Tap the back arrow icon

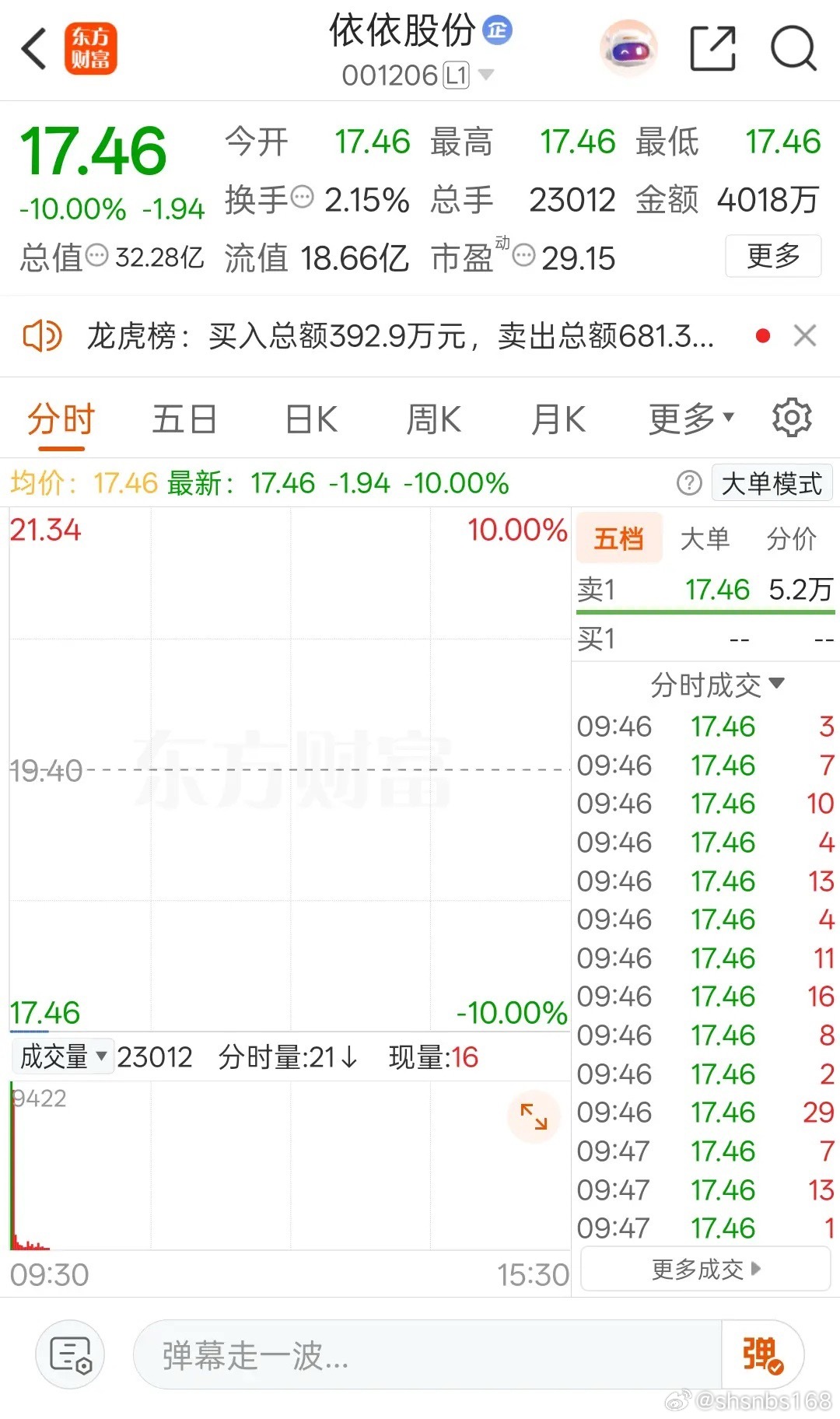34,49
